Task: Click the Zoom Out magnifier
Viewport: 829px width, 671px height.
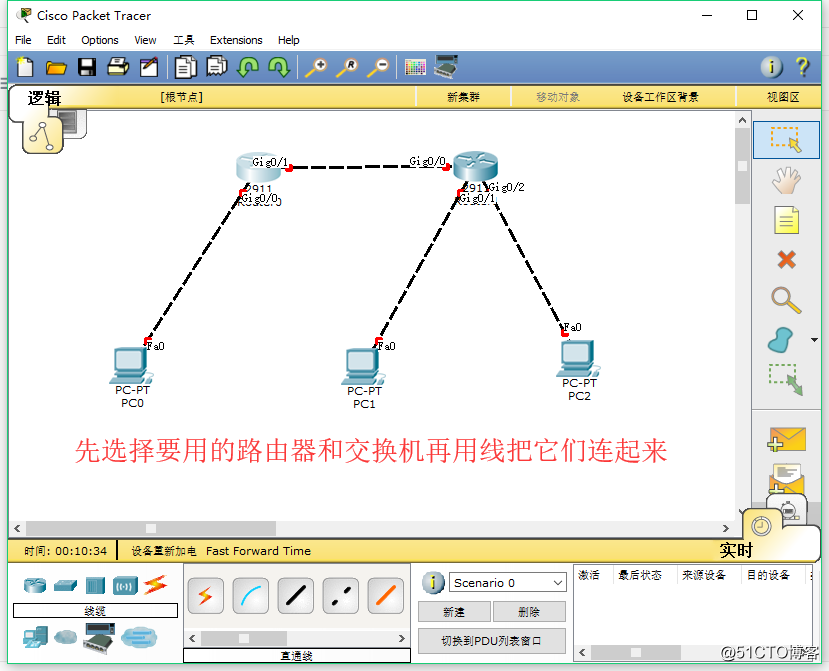Action: tap(379, 67)
